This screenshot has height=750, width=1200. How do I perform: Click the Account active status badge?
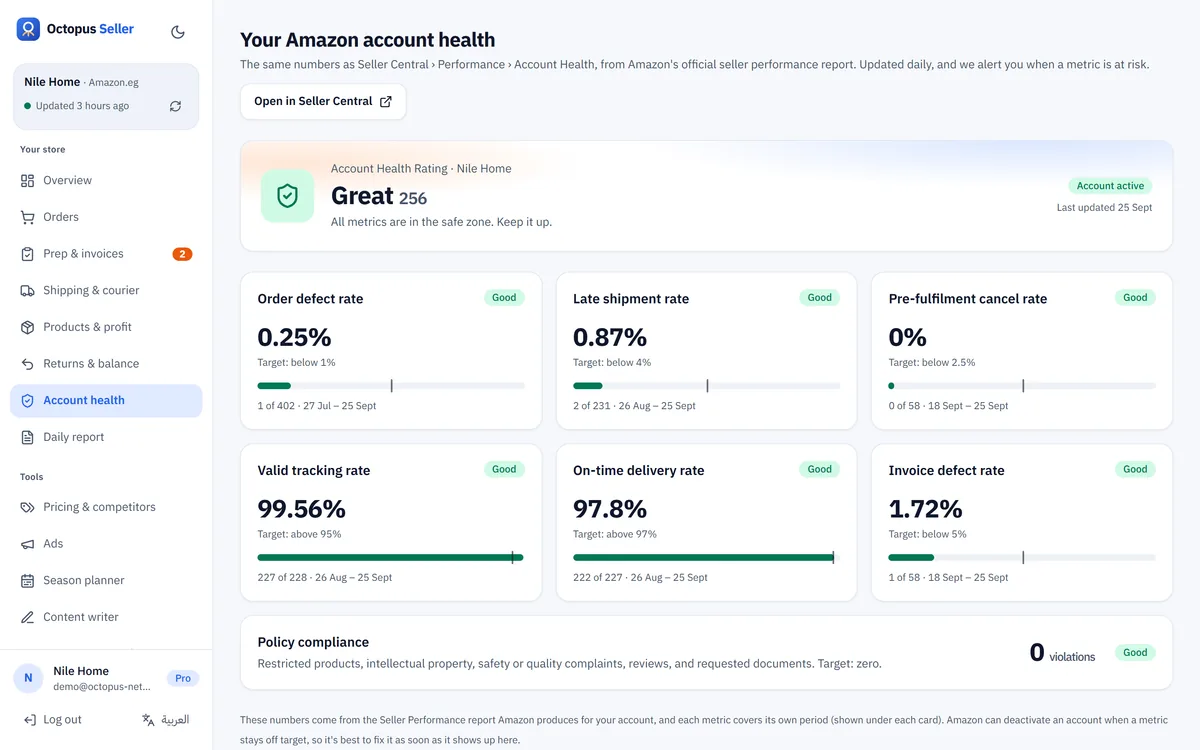(1110, 186)
